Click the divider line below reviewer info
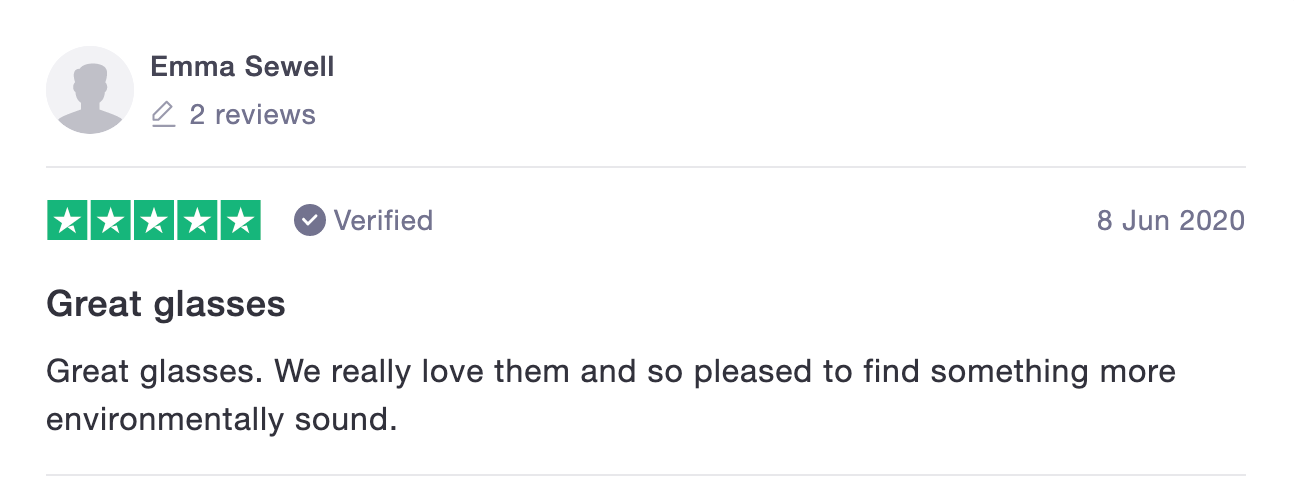The image size is (1294, 482). (x=646, y=167)
